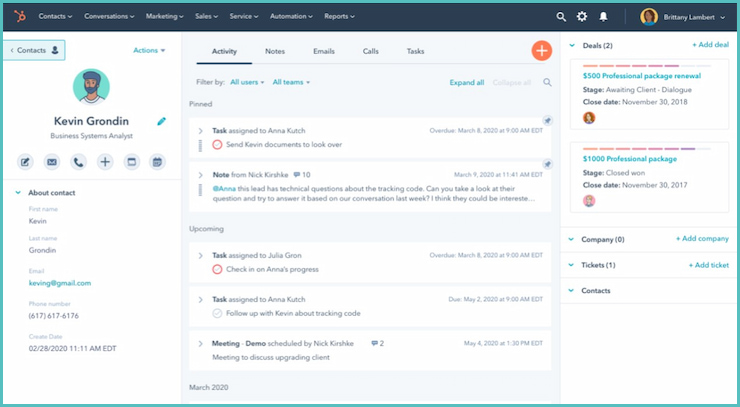Open settings gear icon
This screenshot has width=740, height=407.
(x=582, y=17)
